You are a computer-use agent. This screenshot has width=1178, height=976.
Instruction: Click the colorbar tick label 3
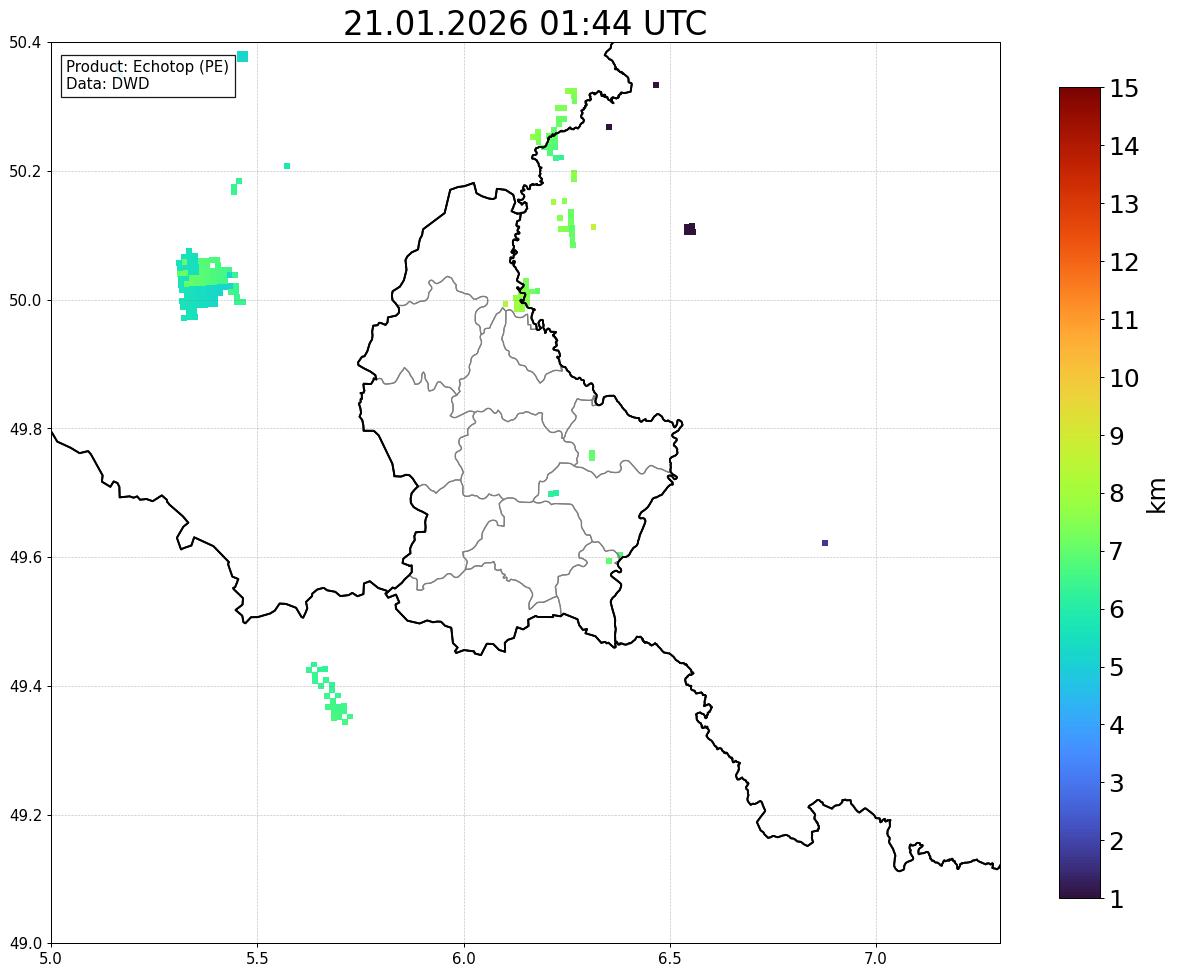(x=1117, y=783)
